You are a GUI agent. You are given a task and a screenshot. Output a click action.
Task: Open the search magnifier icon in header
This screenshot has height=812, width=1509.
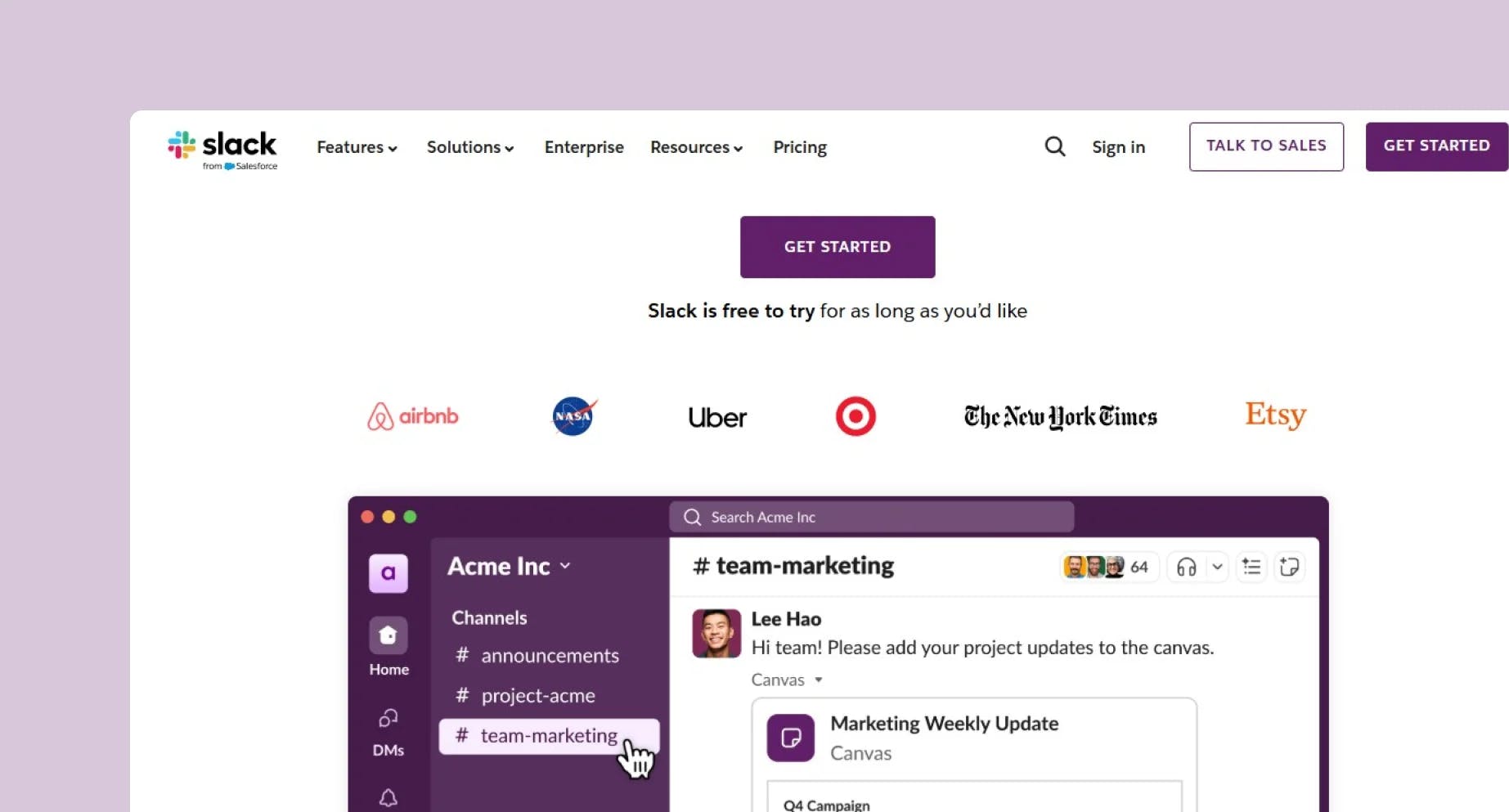[1055, 146]
